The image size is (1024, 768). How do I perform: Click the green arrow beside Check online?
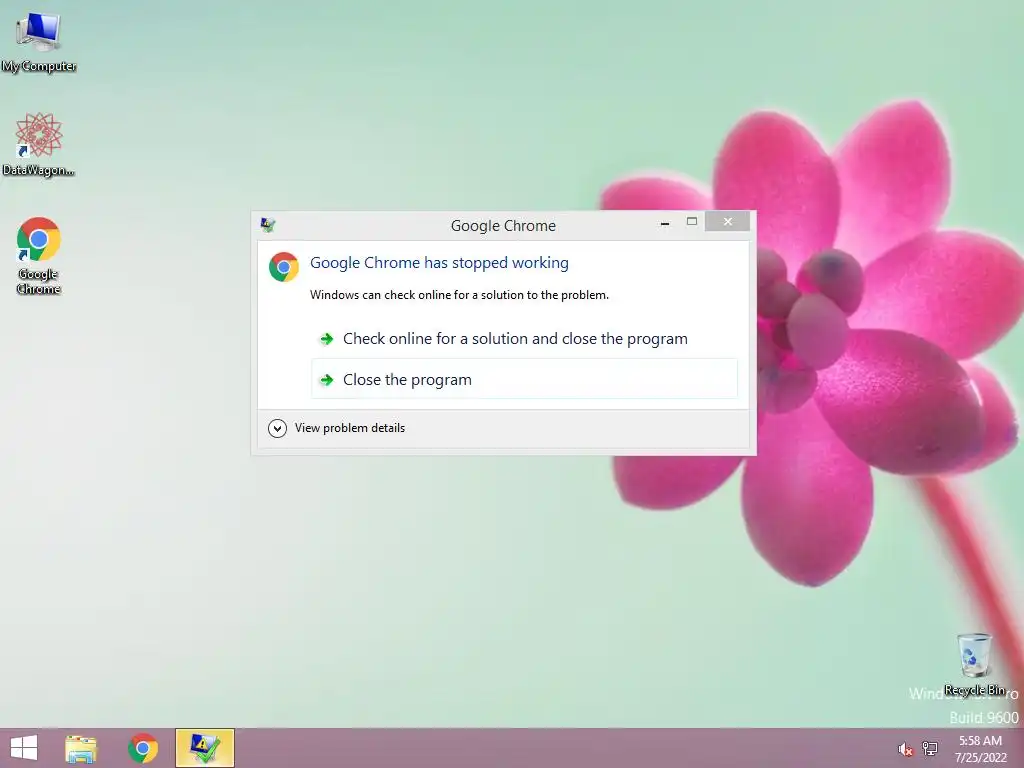tap(327, 338)
